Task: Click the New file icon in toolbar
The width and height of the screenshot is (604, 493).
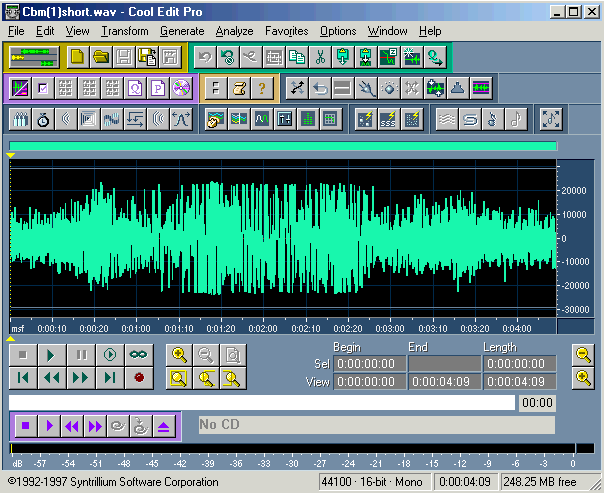Action: (x=78, y=56)
